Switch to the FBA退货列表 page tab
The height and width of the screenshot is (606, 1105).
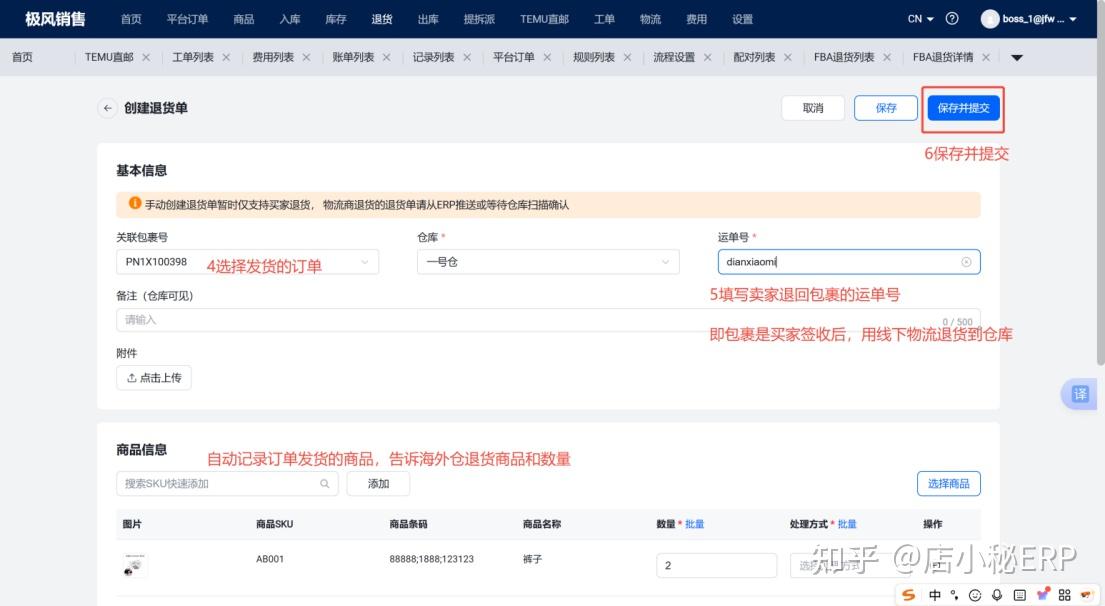(x=844, y=57)
